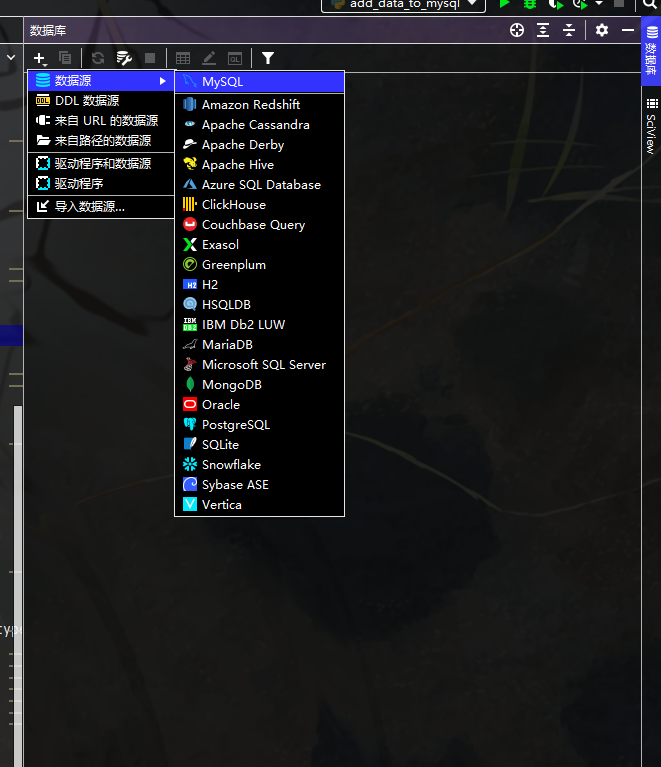Viewport: 661px width, 767px height.
Task: Select Microsoft SQL Server data source
Action: pos(259,365)
